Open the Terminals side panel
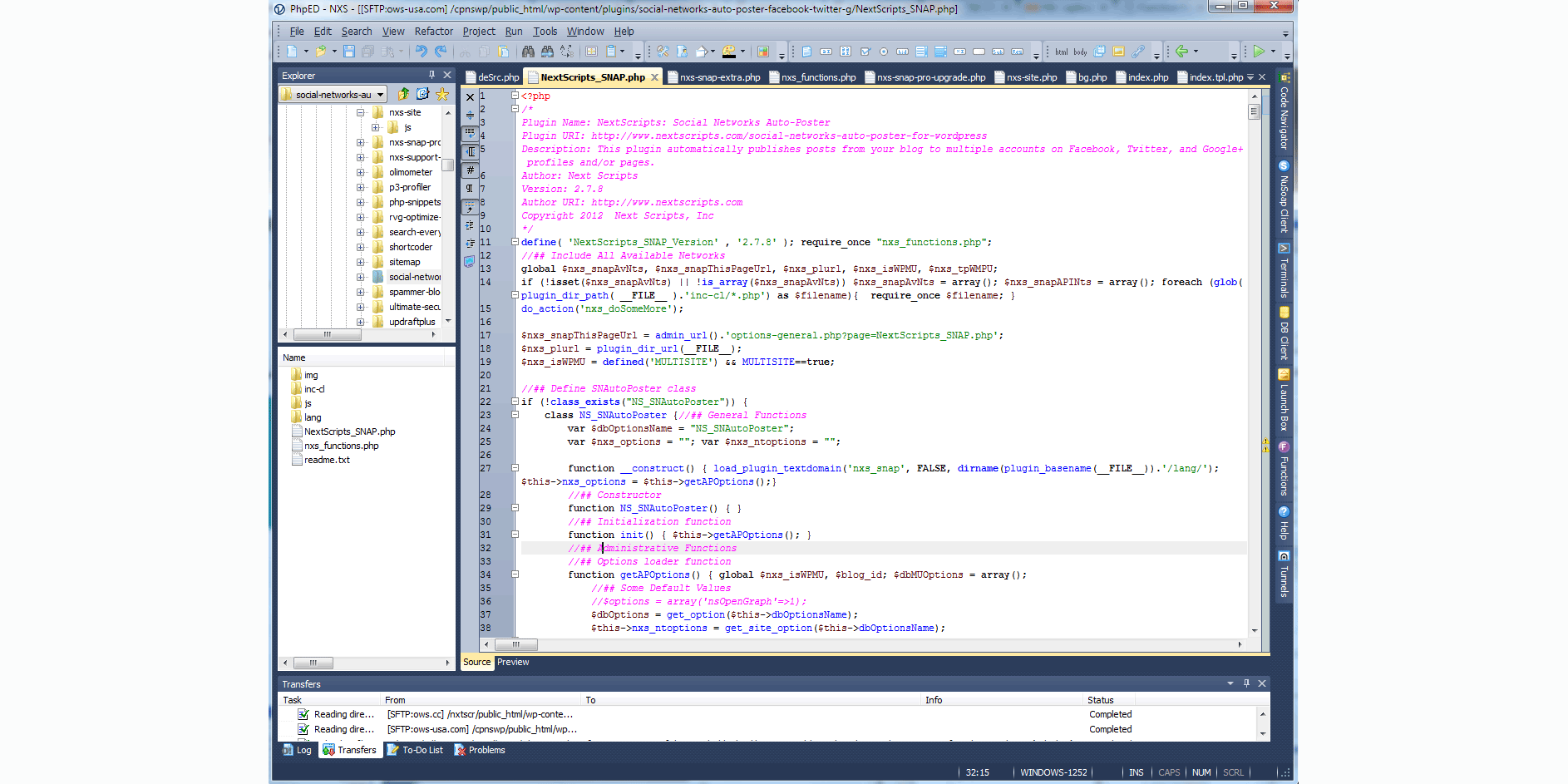The image size is (1568, 784). pos(1284,271)
